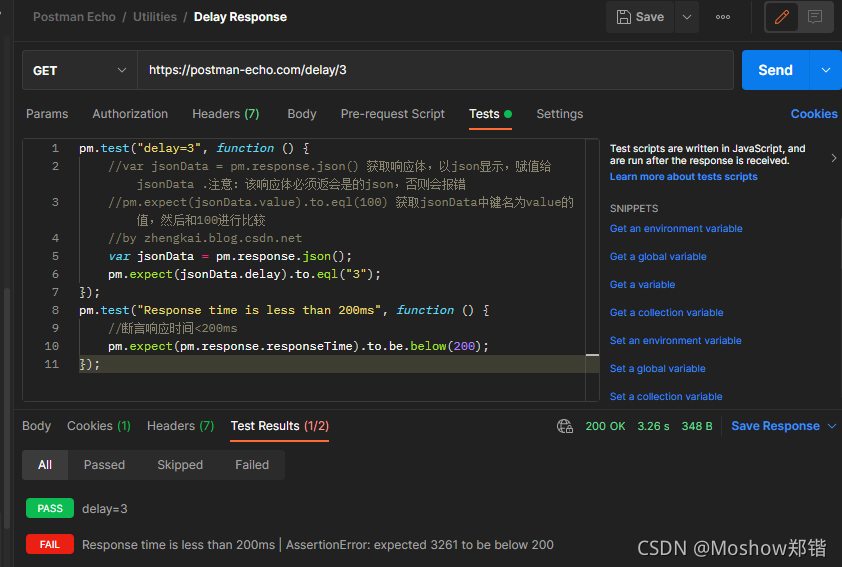
Task: Click the code editor scrollbar marker
Action: pyautogui.click(x=592, y=355)
